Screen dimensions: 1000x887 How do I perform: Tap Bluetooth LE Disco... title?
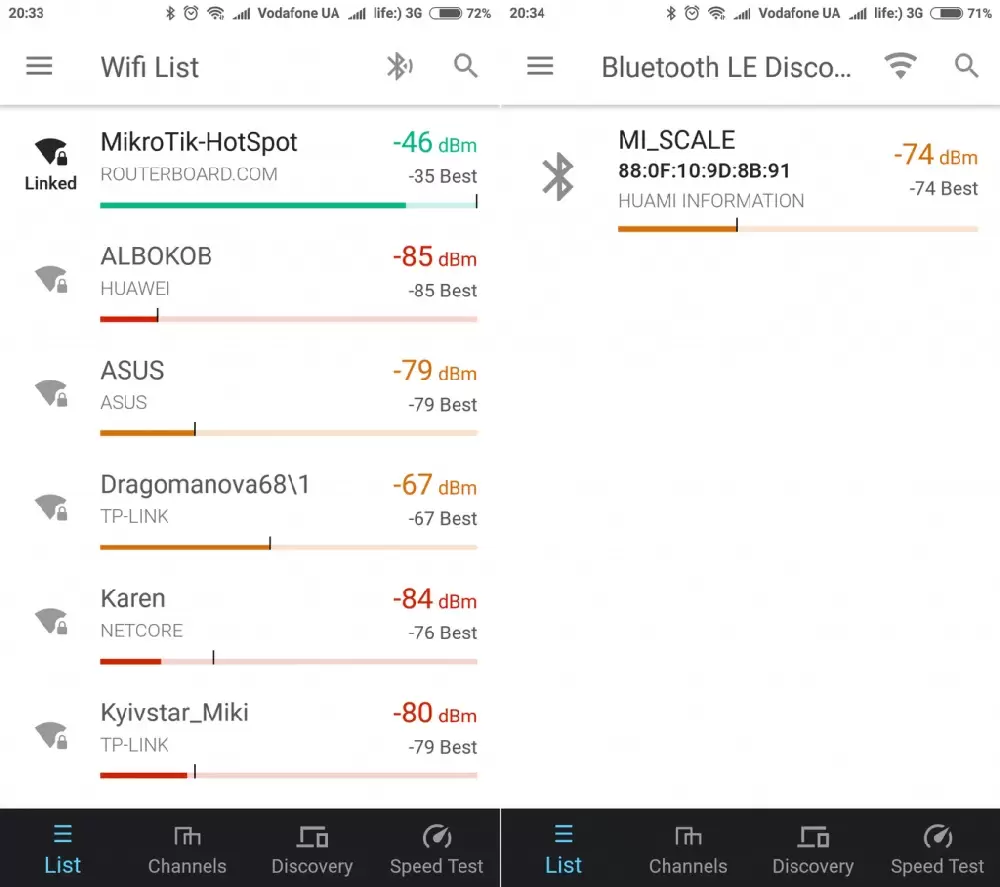(x=726, y=67)
